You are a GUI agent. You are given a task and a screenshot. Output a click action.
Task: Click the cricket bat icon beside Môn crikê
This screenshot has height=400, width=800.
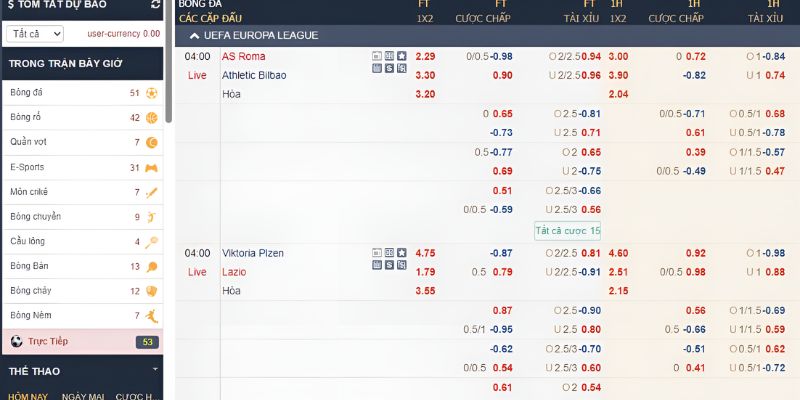pyautogui.click(x=152, y=192)
